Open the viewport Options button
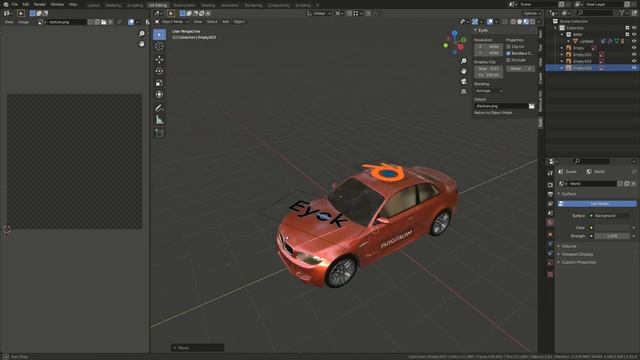640x360 pixels. tap(532, 13)
